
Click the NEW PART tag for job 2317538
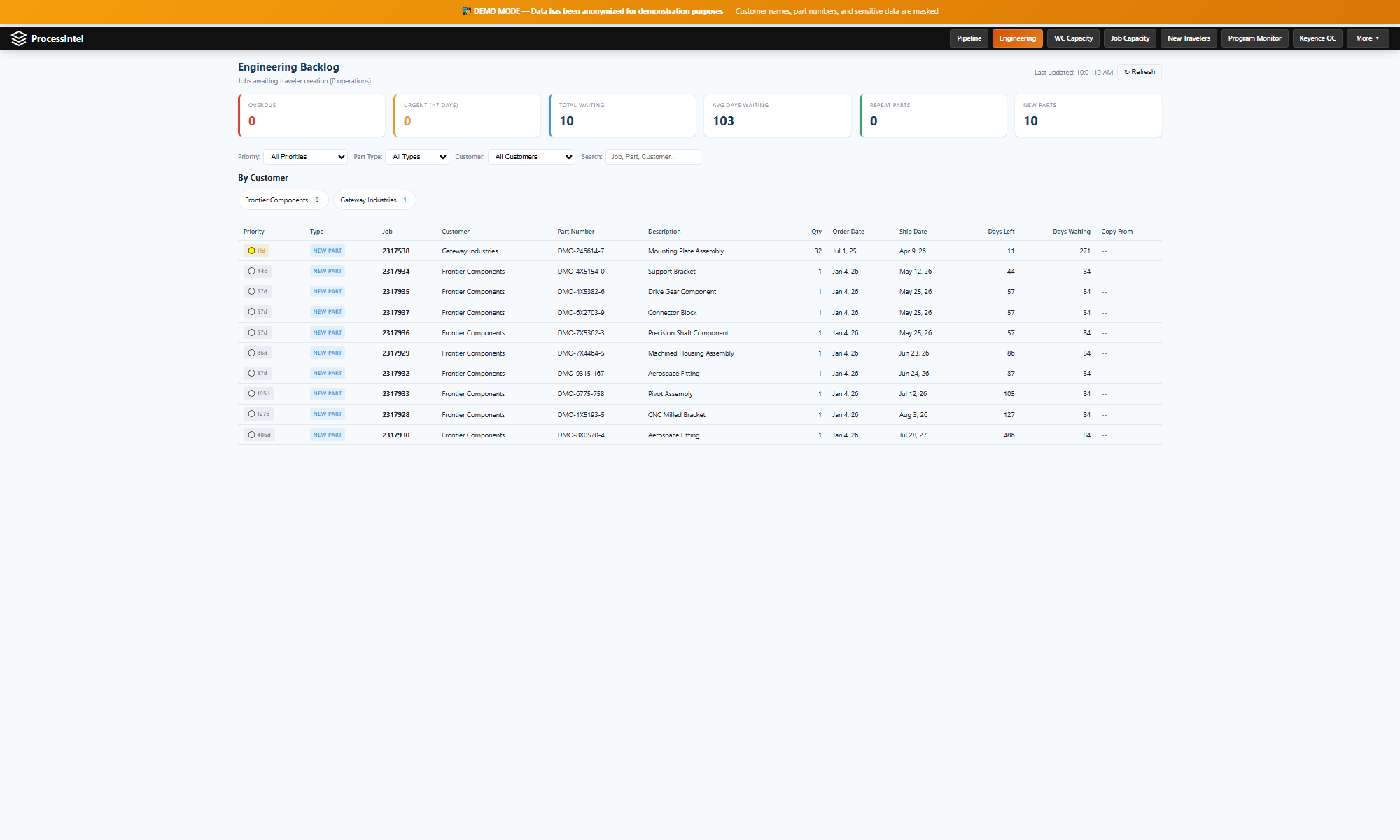point(327,251)
